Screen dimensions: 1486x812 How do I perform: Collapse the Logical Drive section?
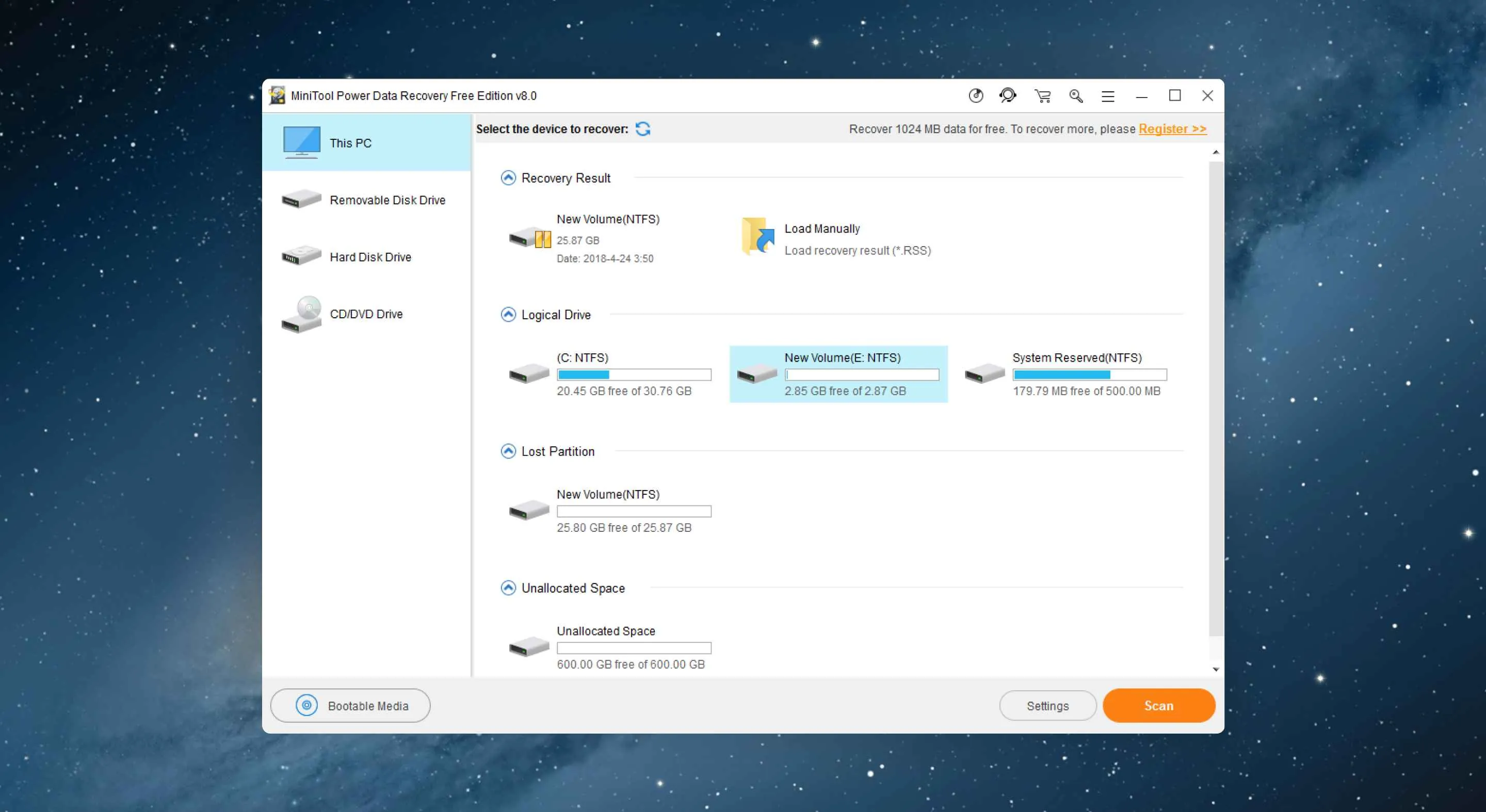[508, 314]
